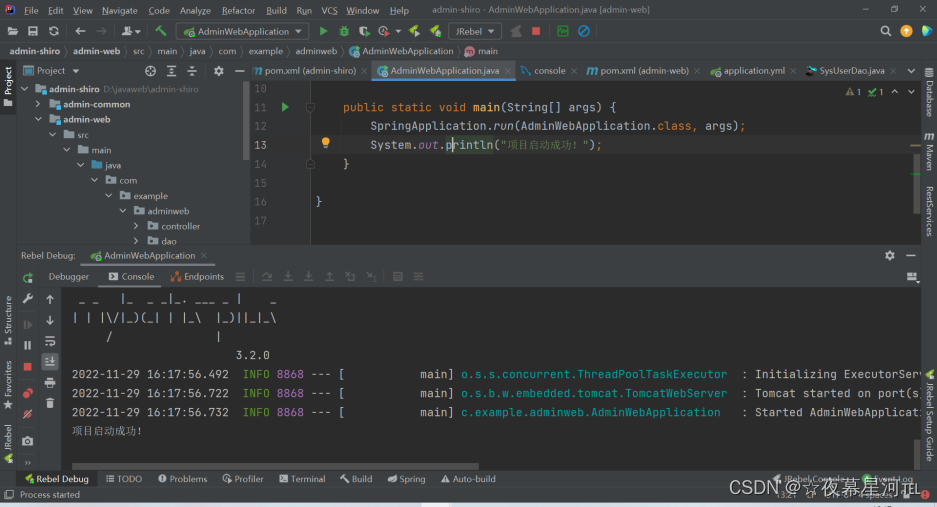
Task: Open the Refactor menu
Action: pyautogui.click(x=238, y=10)
